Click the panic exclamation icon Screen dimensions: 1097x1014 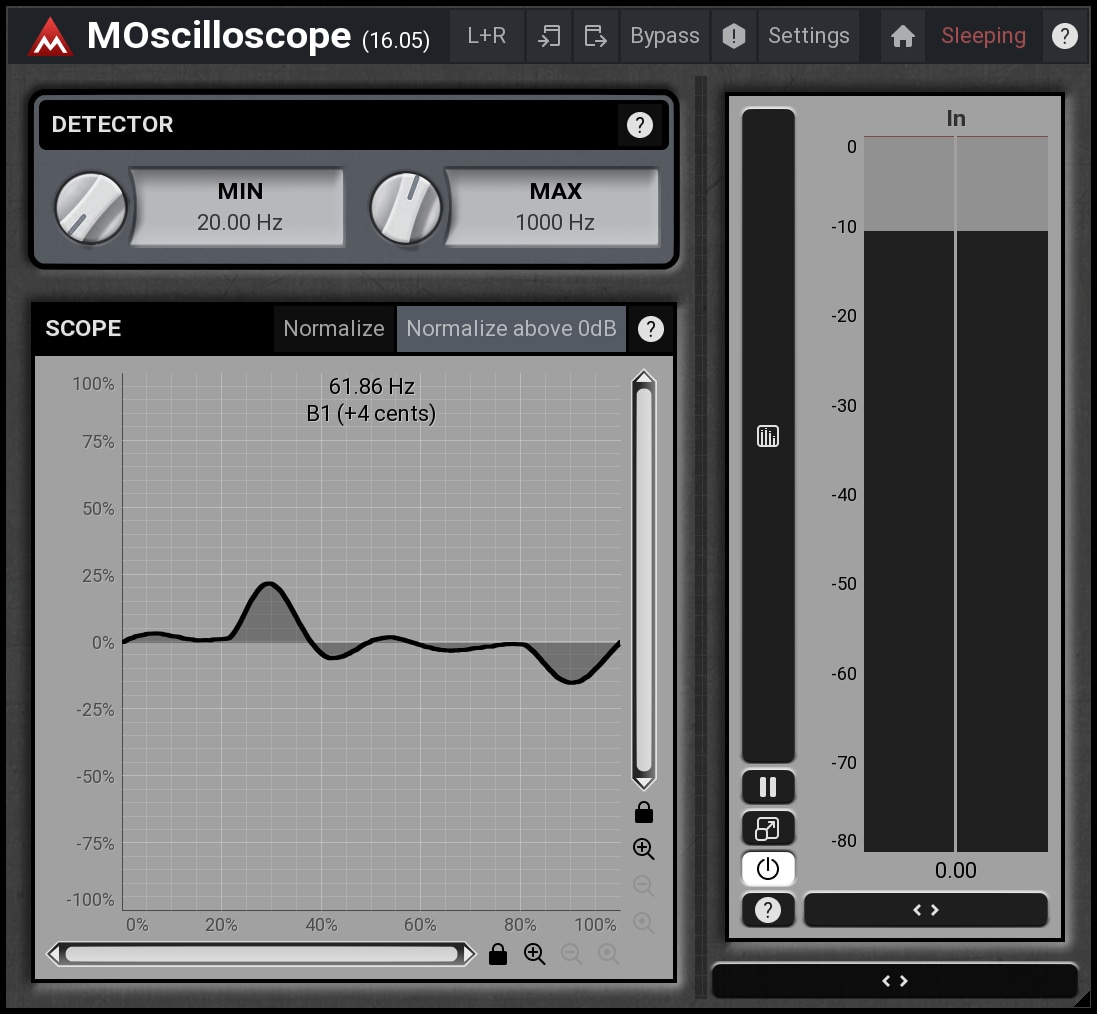point(733,36)
